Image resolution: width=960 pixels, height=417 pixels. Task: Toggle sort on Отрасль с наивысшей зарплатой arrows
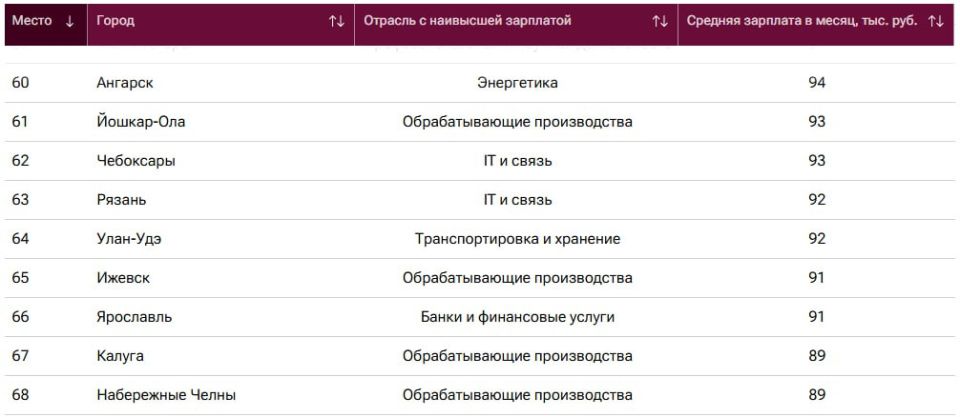pyautogui.click(x=660, y=21)
